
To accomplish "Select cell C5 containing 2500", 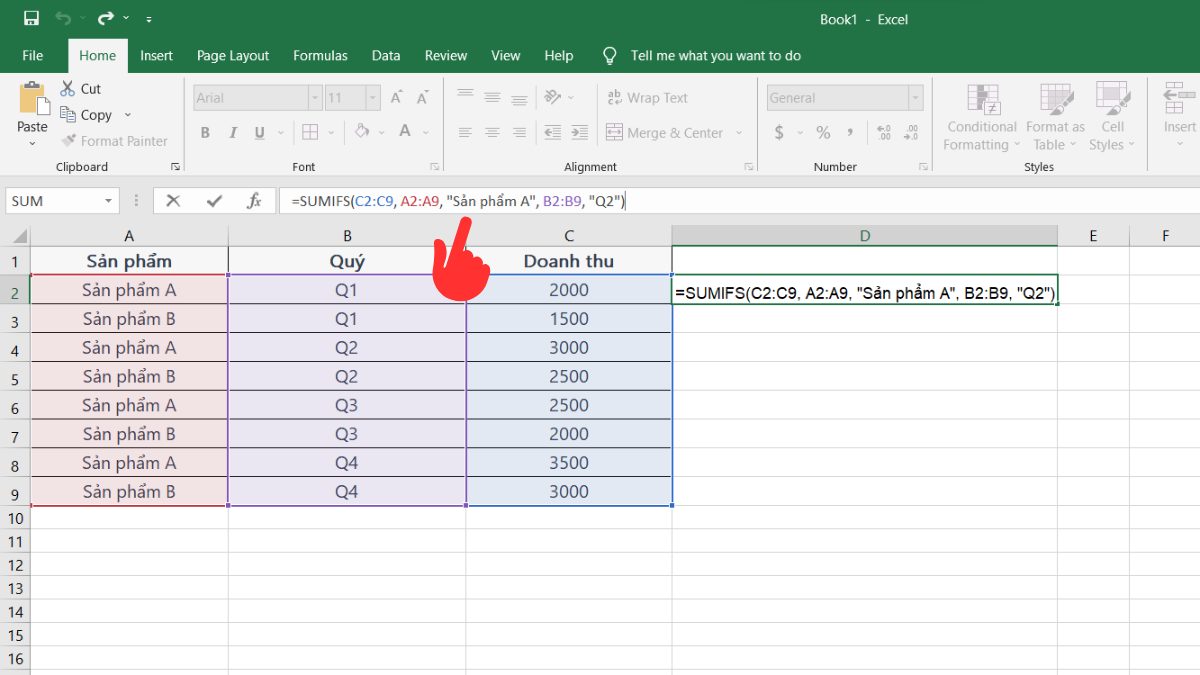I will coord(568,375).
